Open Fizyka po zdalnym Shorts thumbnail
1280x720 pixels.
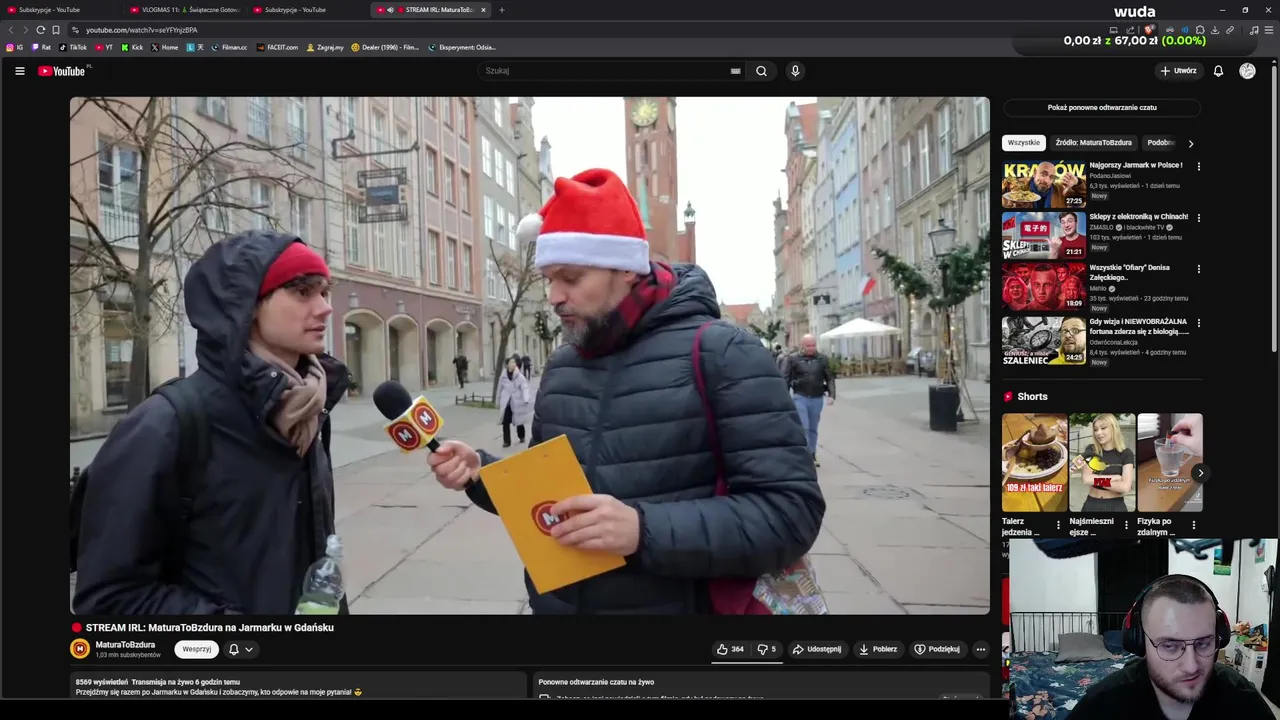[x=1170, y=463]
